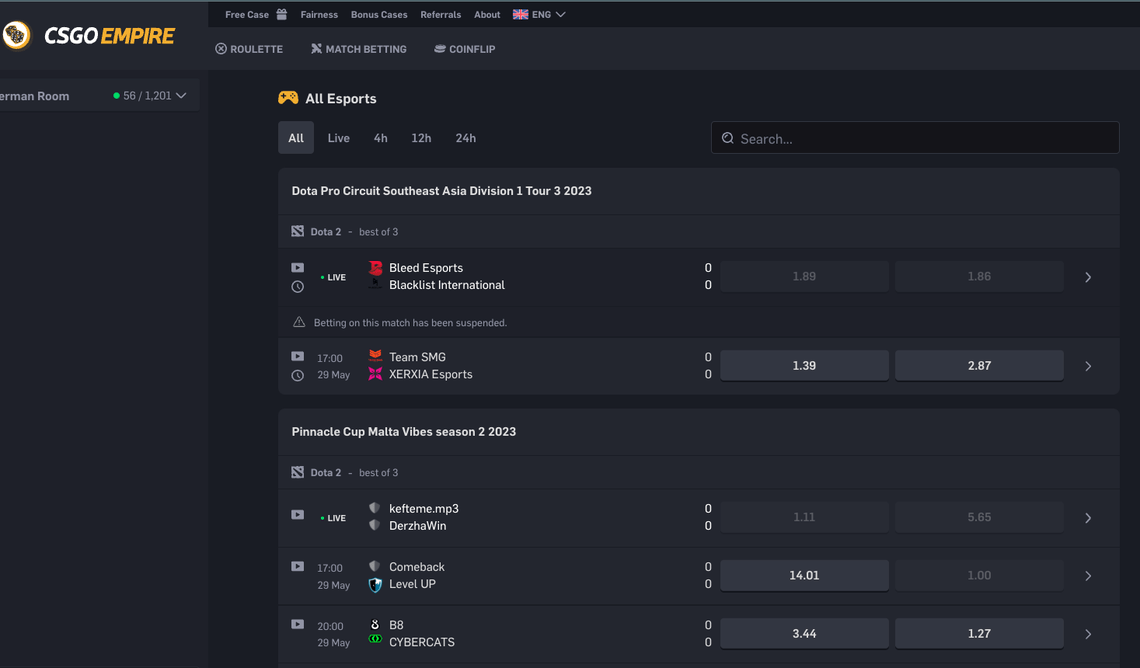Click the suspended 1.89 odds for Bleed Esports
Screen dimensions: 1140x668
coord(804,276)
